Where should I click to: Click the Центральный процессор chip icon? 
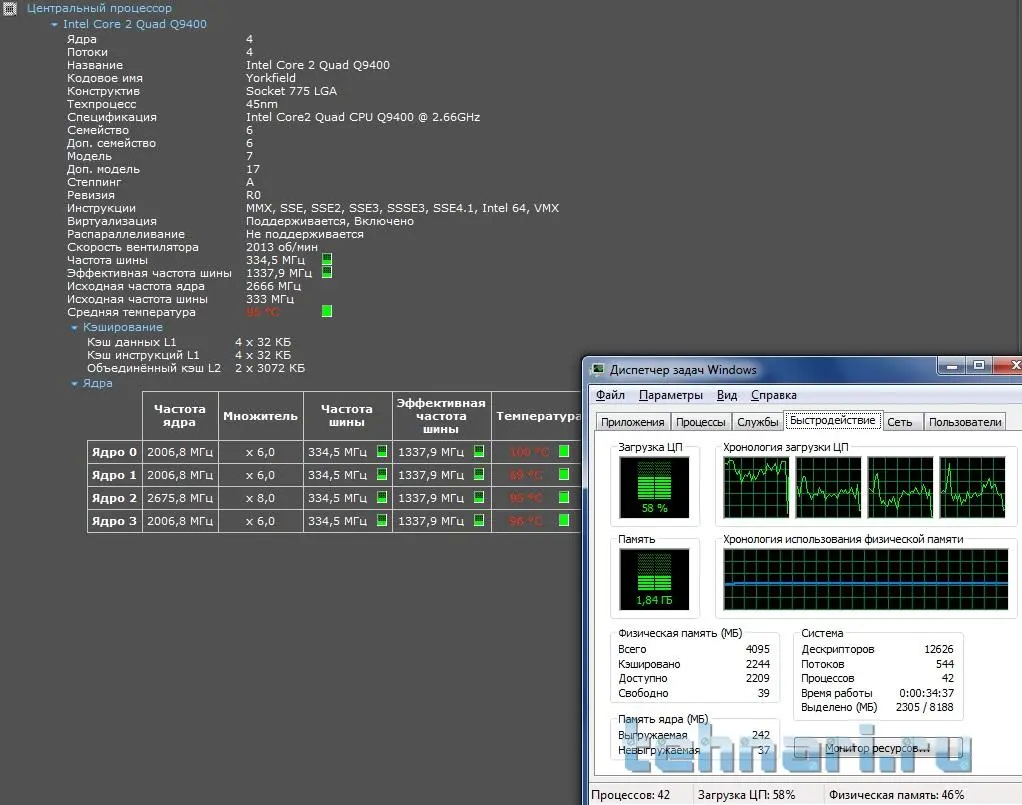coord(9,9)
